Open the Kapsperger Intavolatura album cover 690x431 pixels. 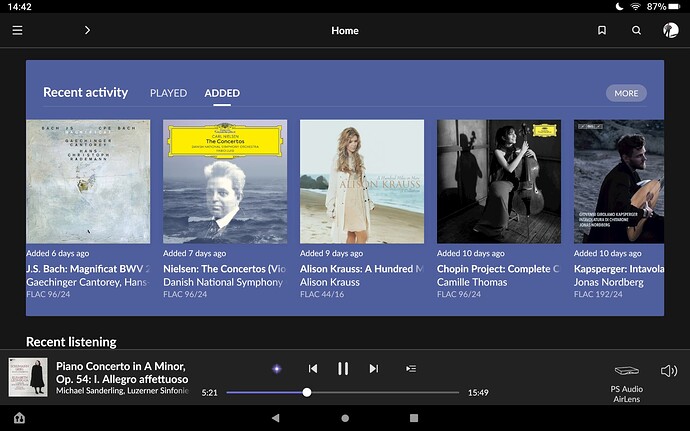(619, 181)
